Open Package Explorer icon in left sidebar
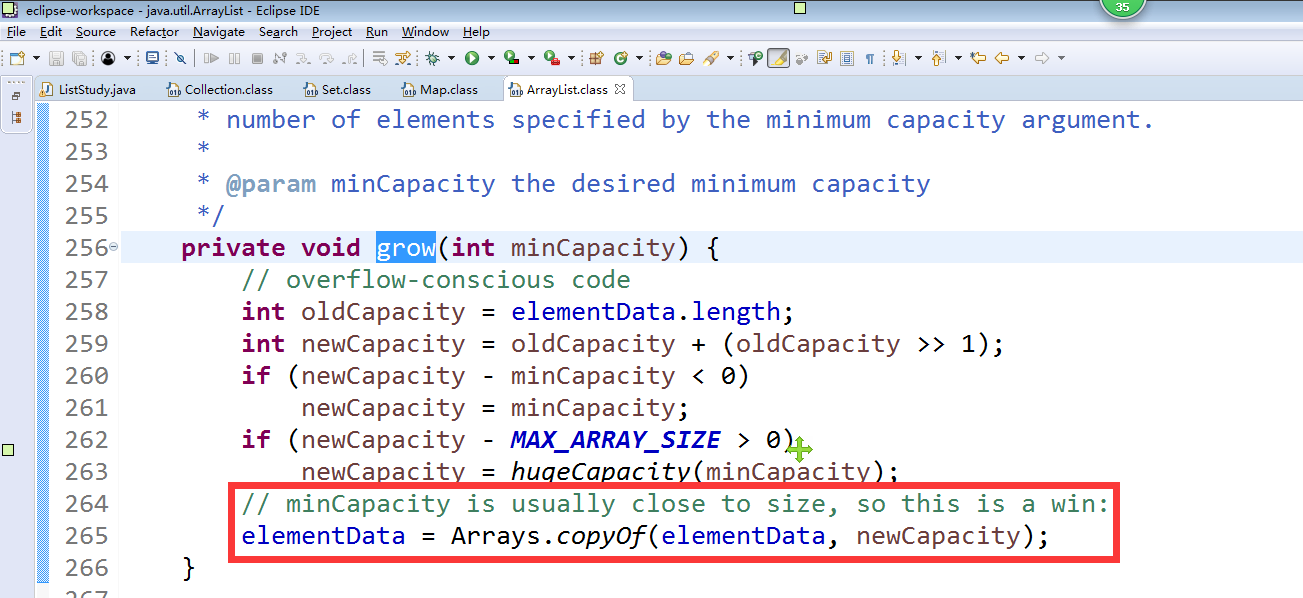1303x598 pixels. (x=16, y=118)
